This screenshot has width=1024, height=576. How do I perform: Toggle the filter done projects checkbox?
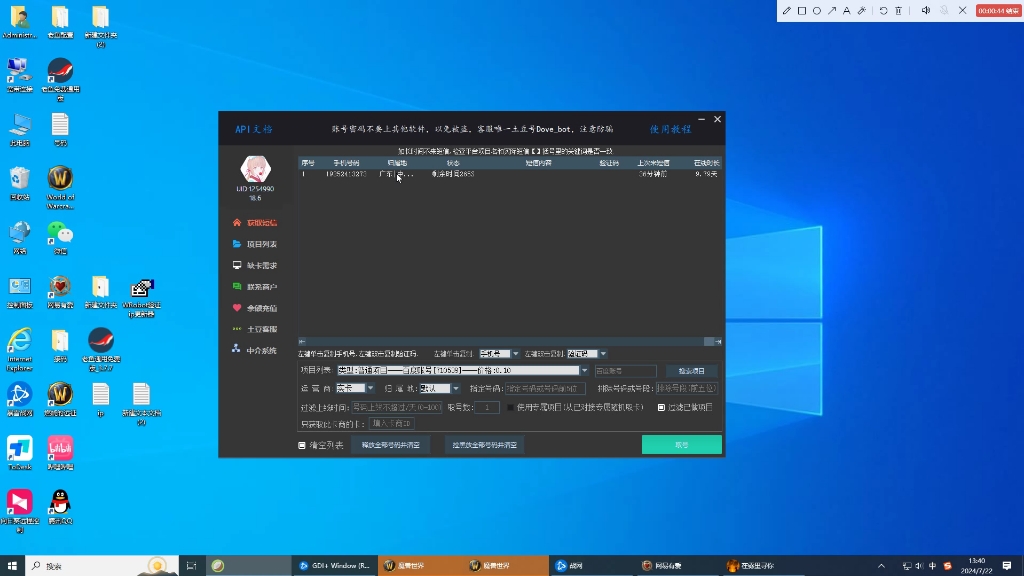click(662, 408)
